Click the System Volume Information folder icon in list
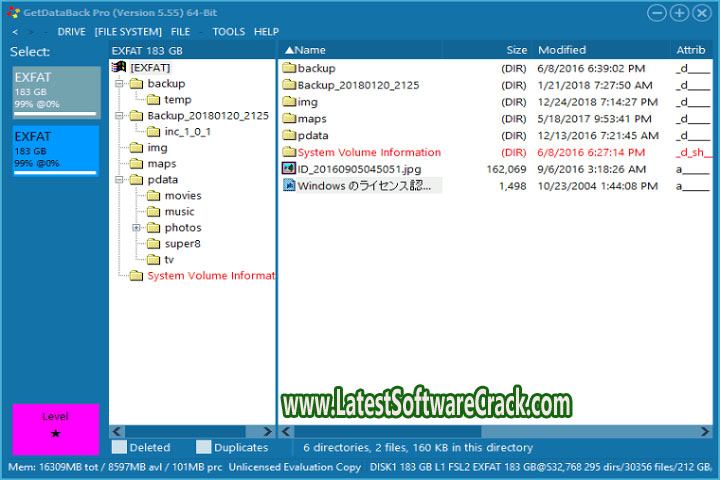Image resolution: width=720 pixels, height=480 pixels. click(x=289, y=153)
